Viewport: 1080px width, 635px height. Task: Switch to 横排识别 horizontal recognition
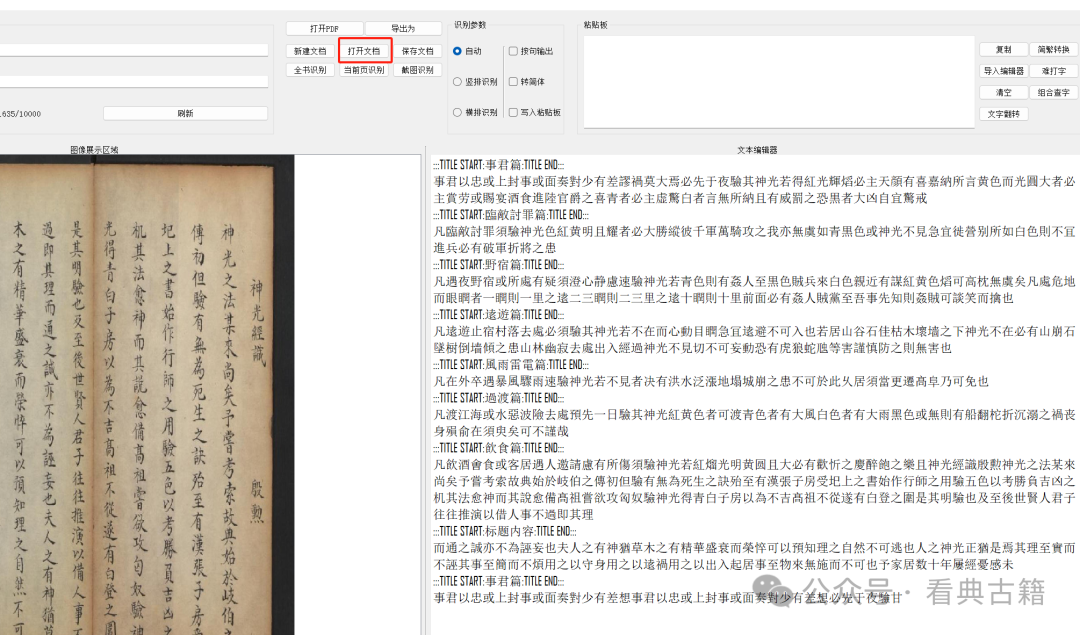click(458, 113)
